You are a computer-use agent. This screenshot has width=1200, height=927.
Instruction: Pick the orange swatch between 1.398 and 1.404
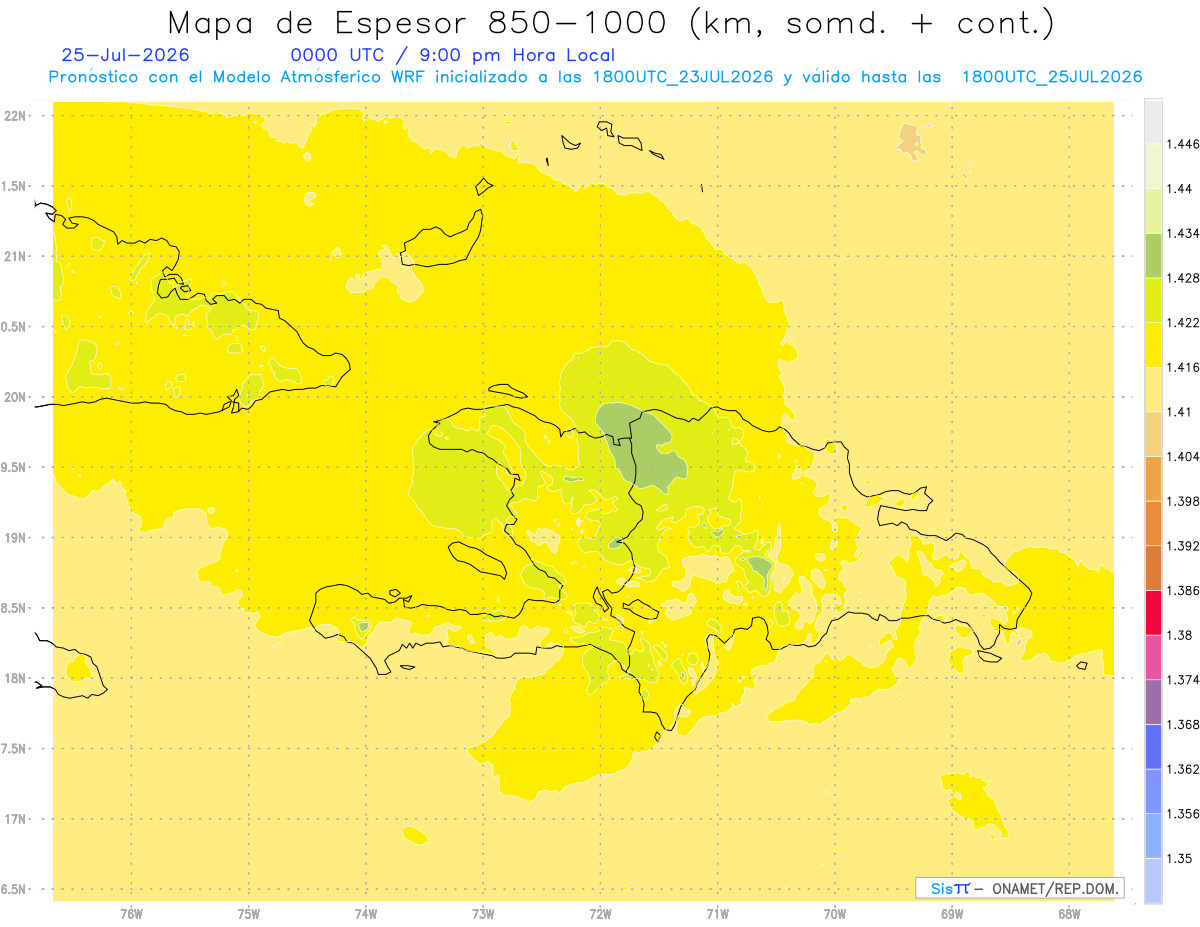click(x=1153, y=479)
